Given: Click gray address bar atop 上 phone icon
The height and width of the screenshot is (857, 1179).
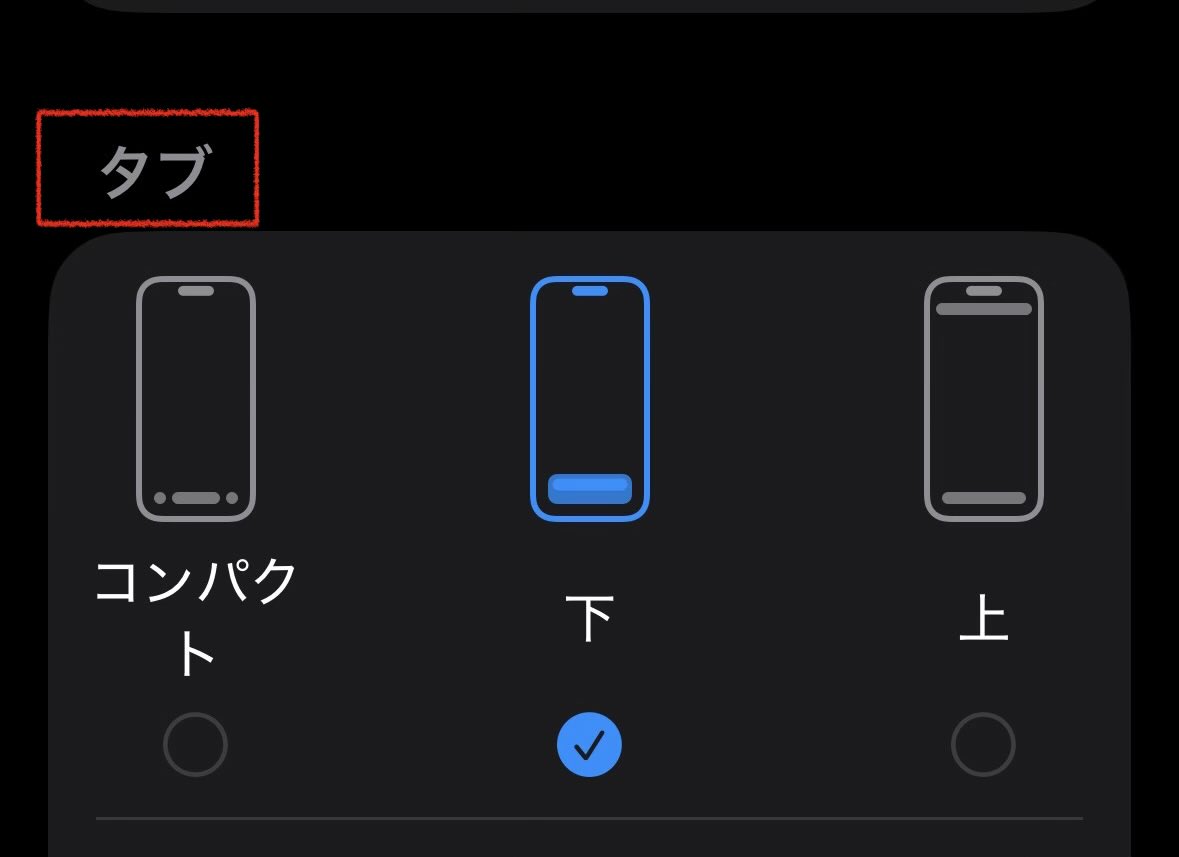Looking at the screenshot, I should click(x=984, y=309).
